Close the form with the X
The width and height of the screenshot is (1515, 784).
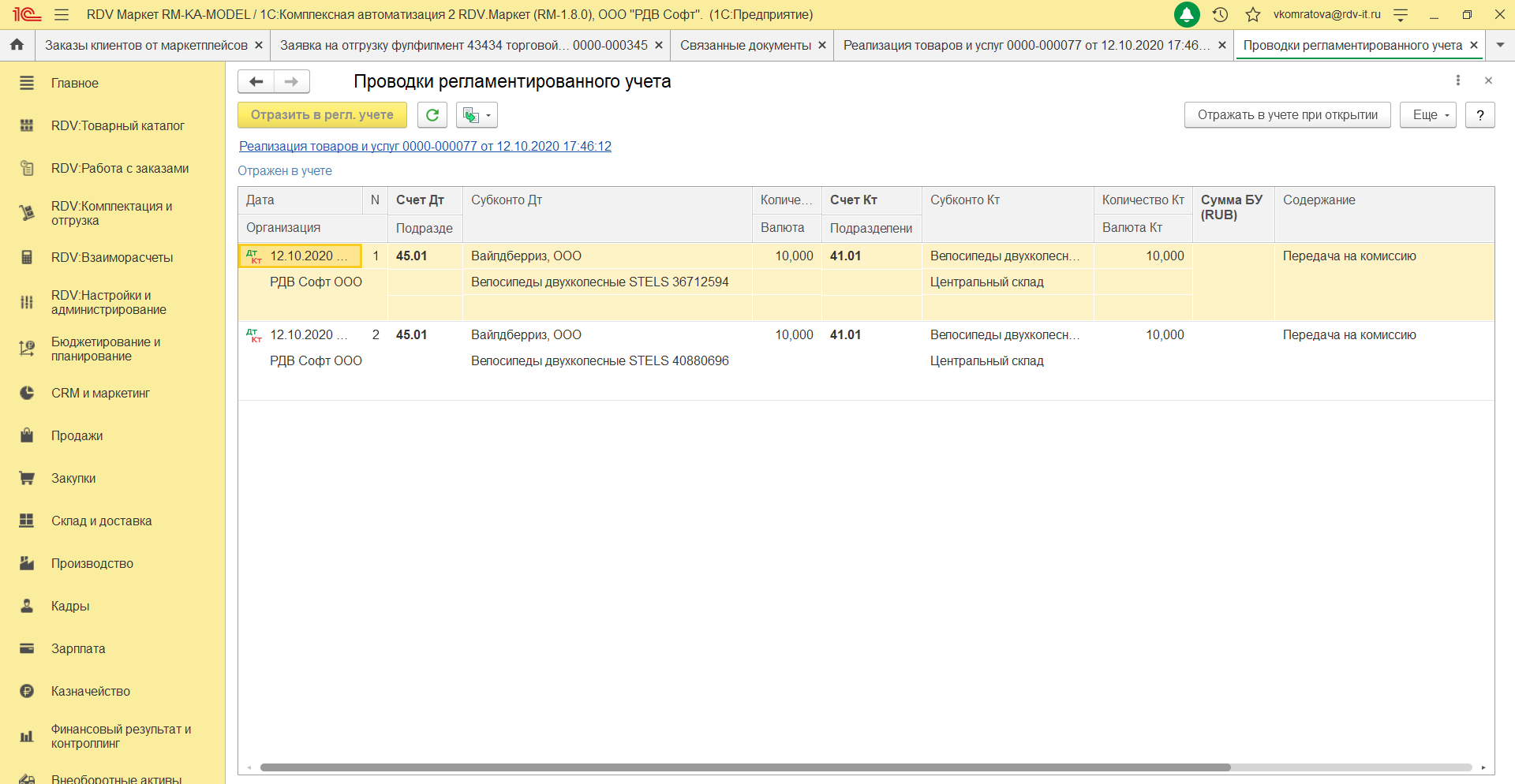click(x=1488, y=80)
